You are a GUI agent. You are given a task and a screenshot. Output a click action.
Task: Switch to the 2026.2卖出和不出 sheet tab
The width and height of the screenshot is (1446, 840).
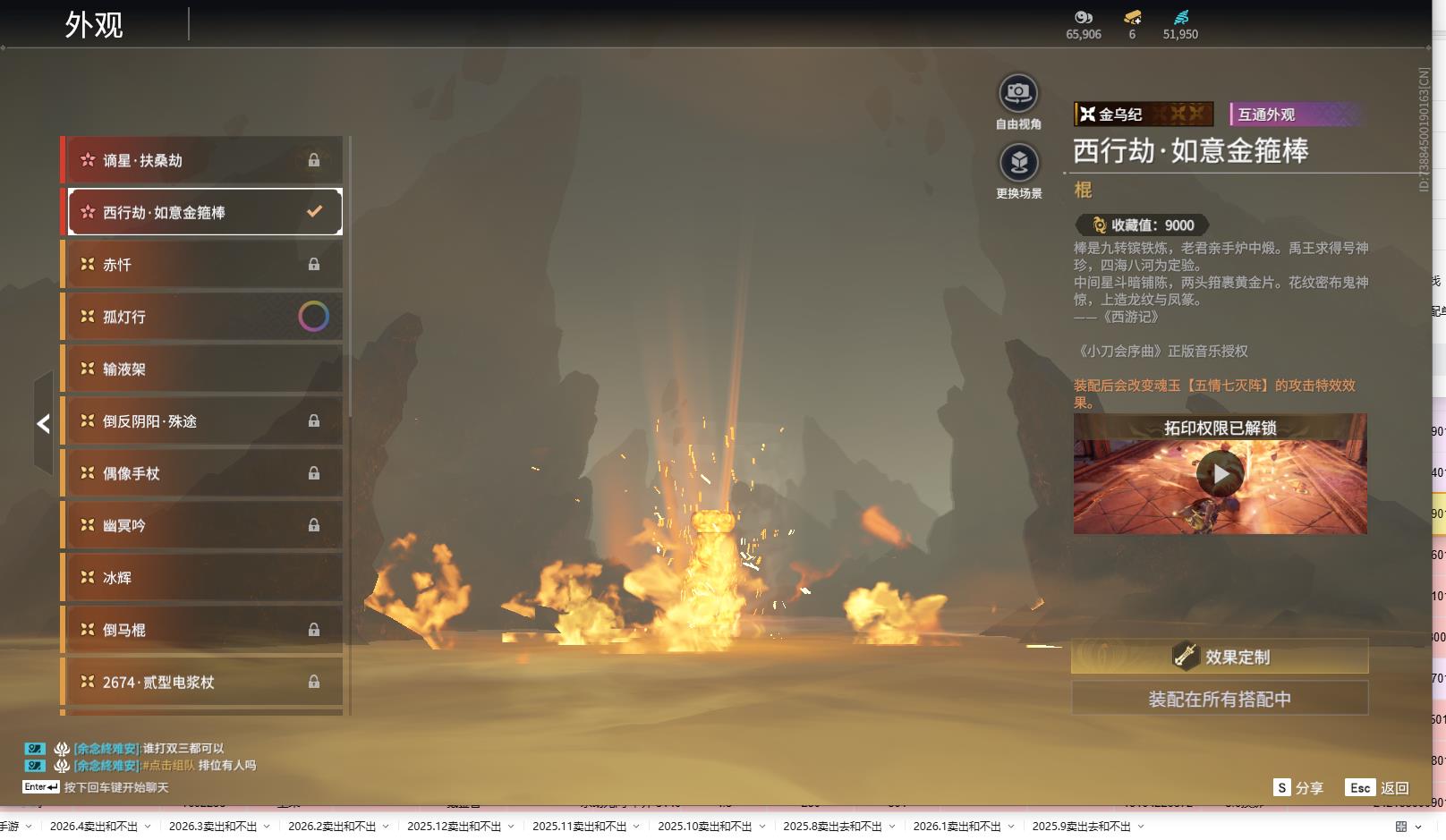pos(331,827)
